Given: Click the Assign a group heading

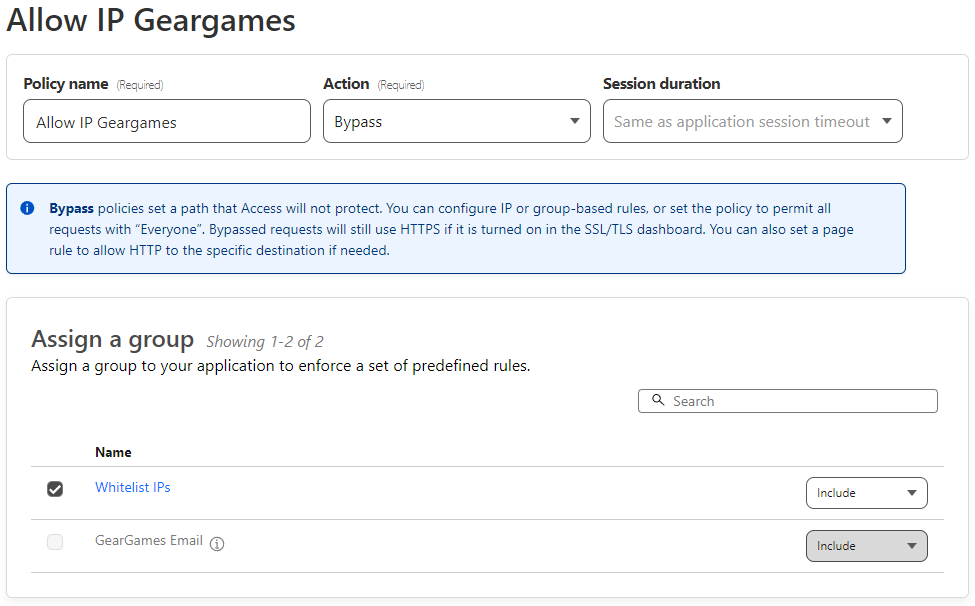Looking at the screenshot, I should click(x=112, y=339).
